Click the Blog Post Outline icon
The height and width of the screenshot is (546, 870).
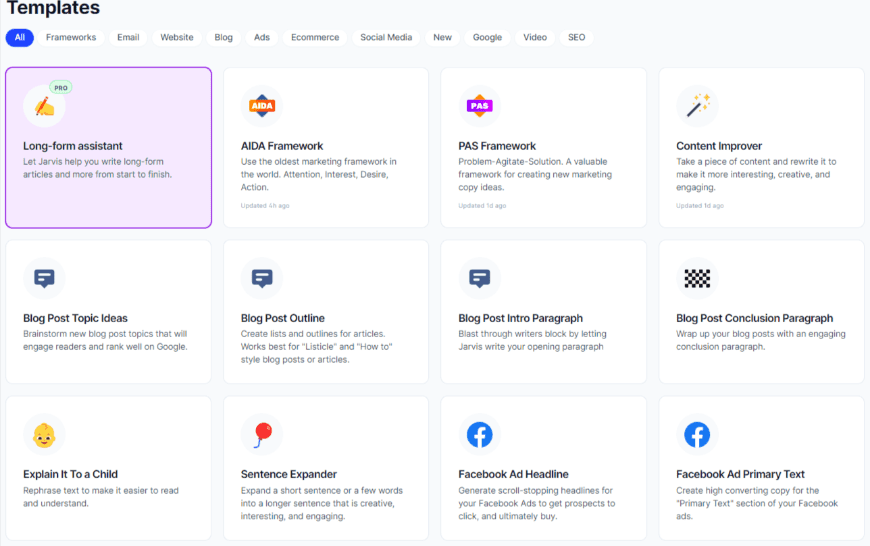pos(262,278)
